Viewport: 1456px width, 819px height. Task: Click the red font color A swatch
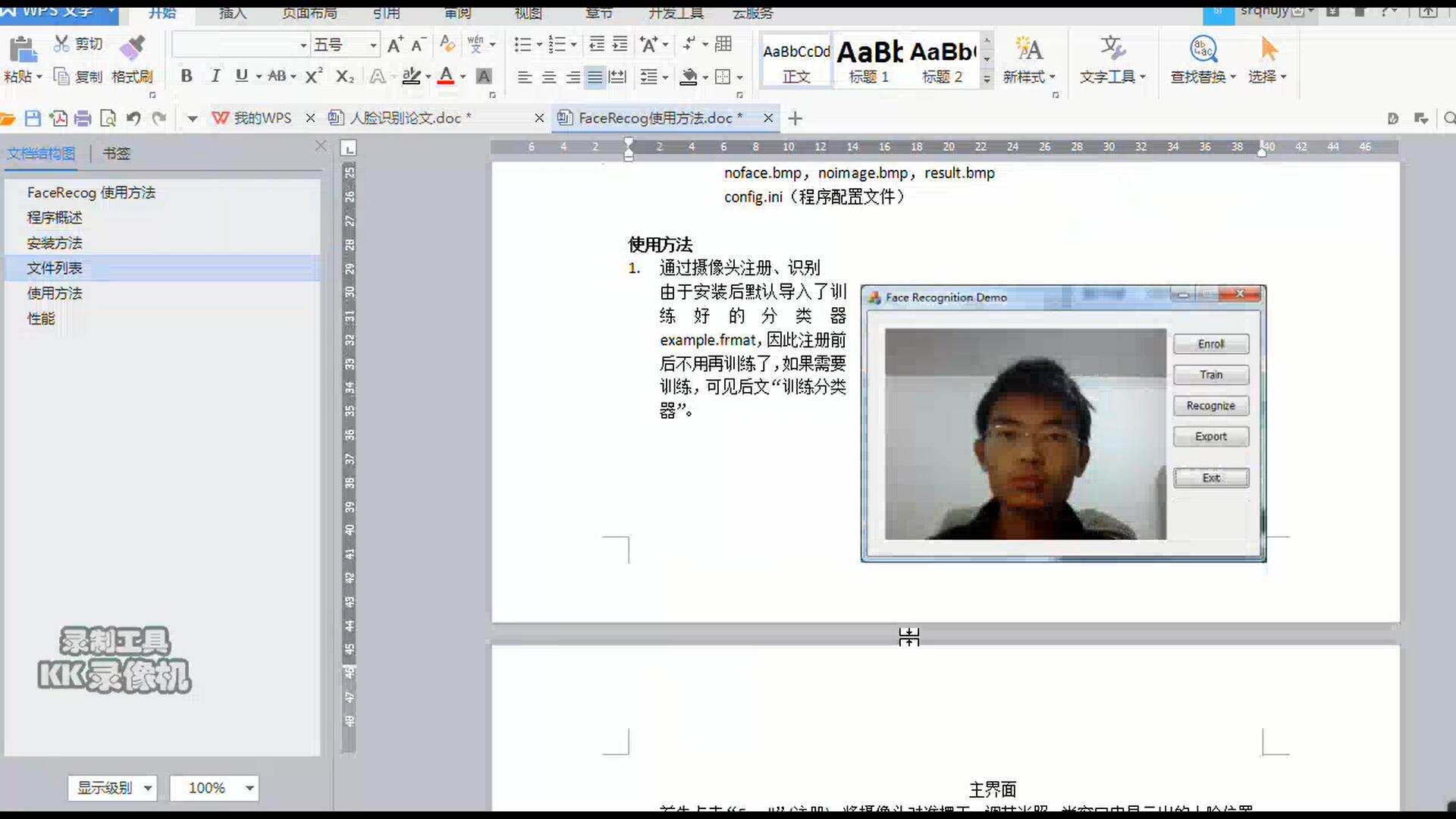pyautogui.click(x=446, y=76)
